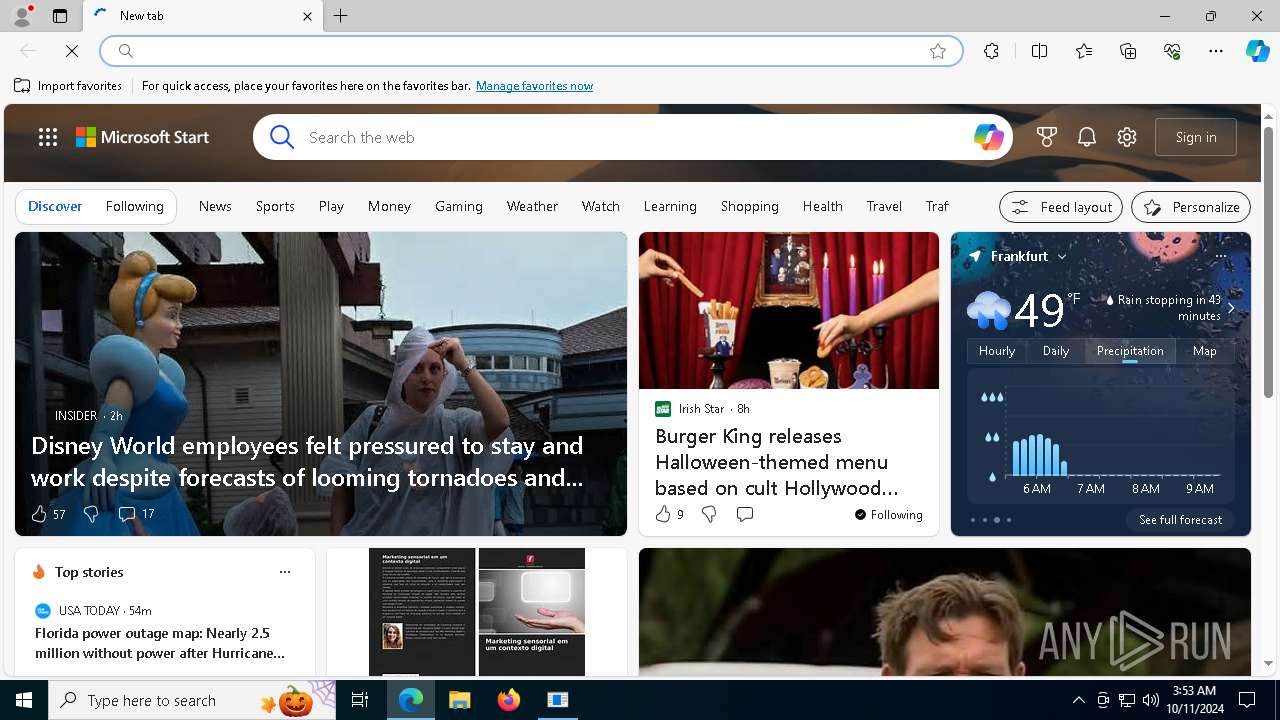Open Windows Start menu
Viewport: 1280px width, 720px height.
tap(24, 700)
